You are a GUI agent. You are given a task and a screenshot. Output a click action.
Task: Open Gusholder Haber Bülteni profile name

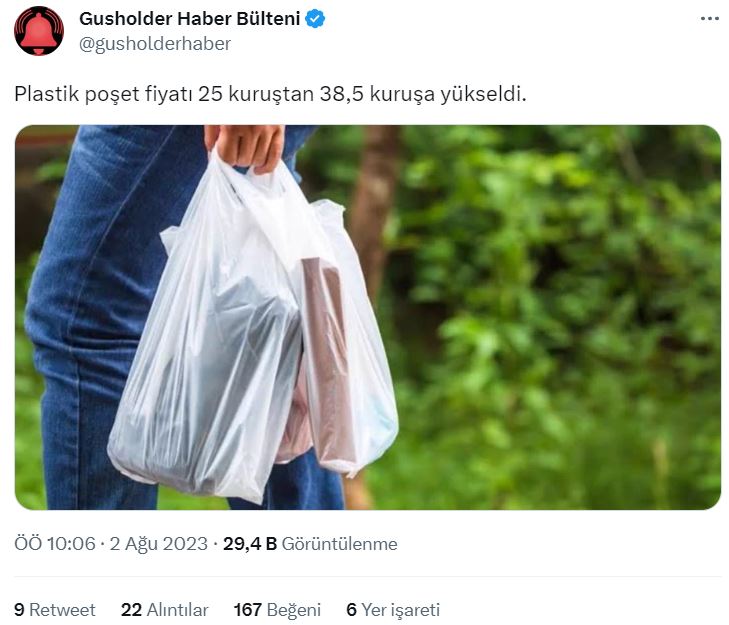(x=190, y=19)
